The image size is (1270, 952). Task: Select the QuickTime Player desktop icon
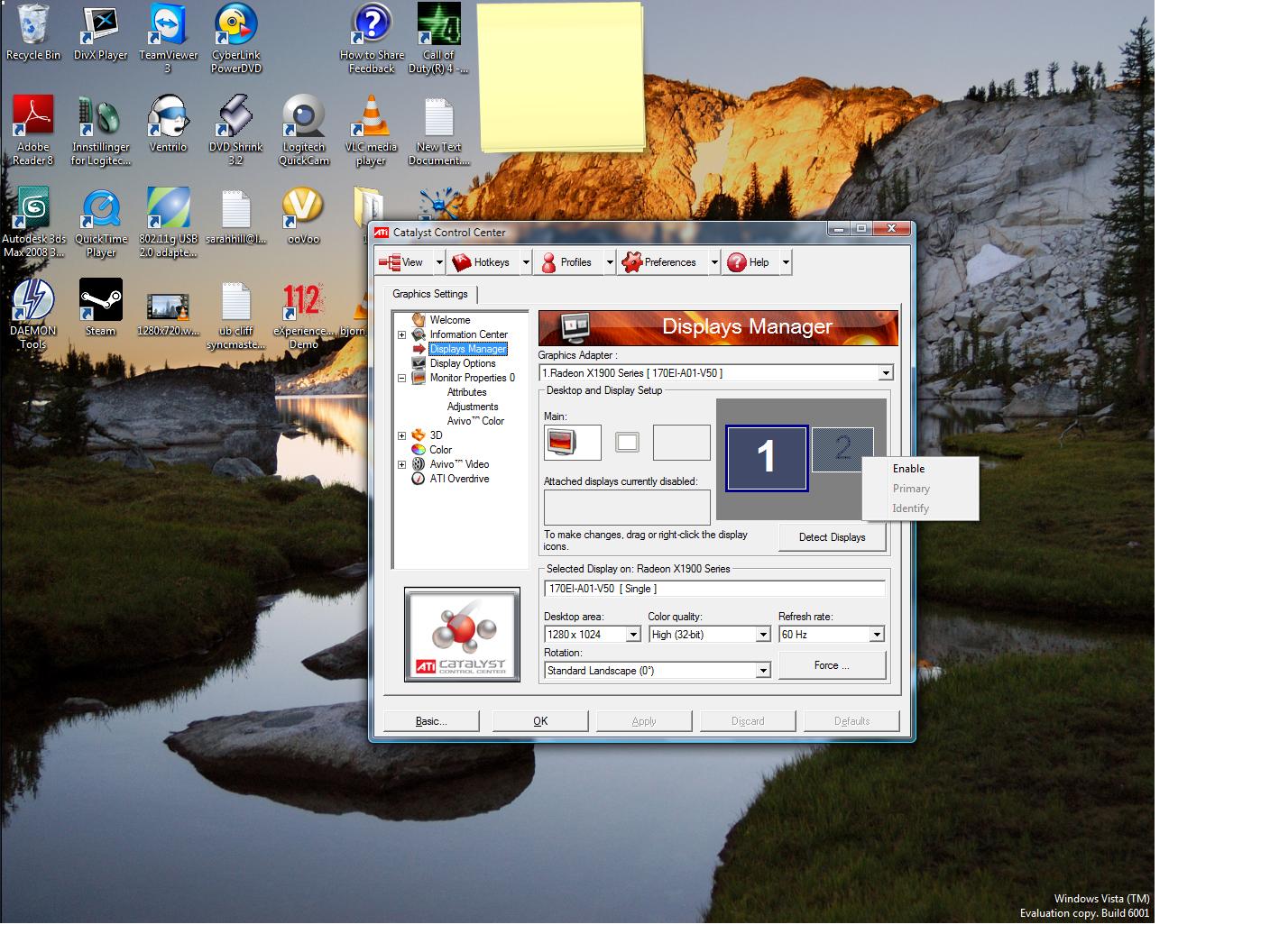[101, 223]
